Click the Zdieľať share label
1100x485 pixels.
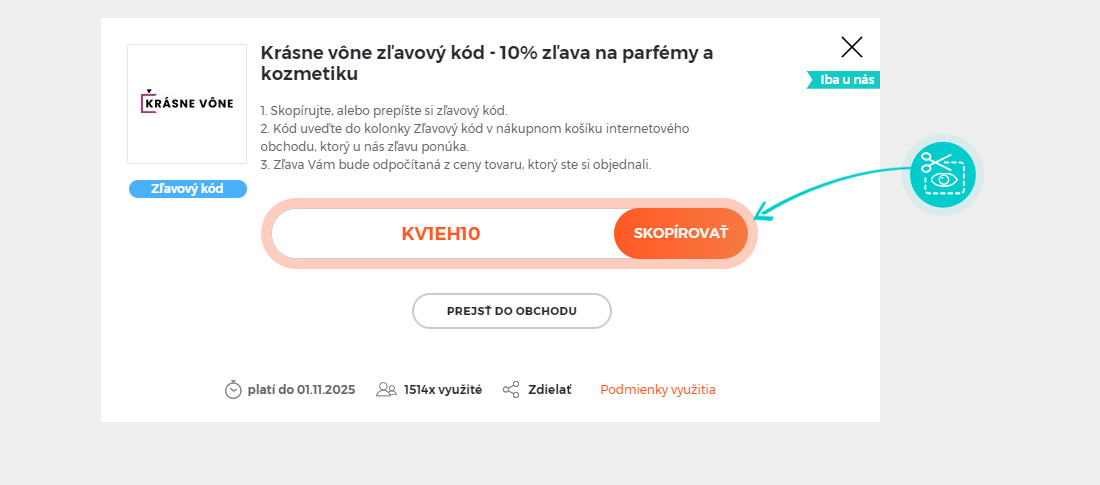click(x=550, y=390)
